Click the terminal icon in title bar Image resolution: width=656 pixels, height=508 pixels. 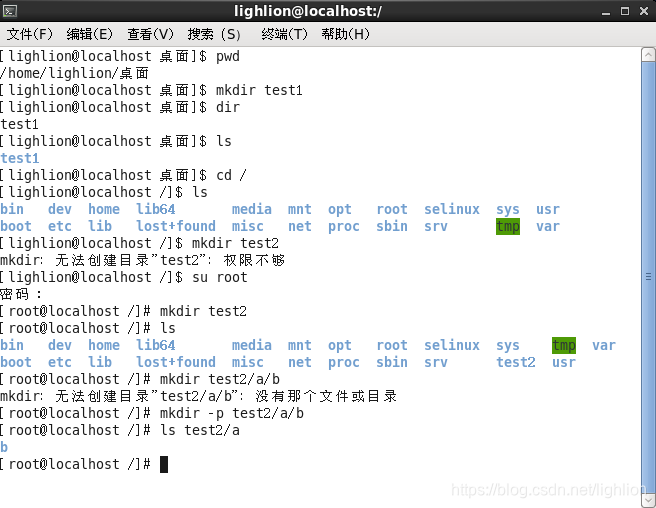[x=10, y=11]
